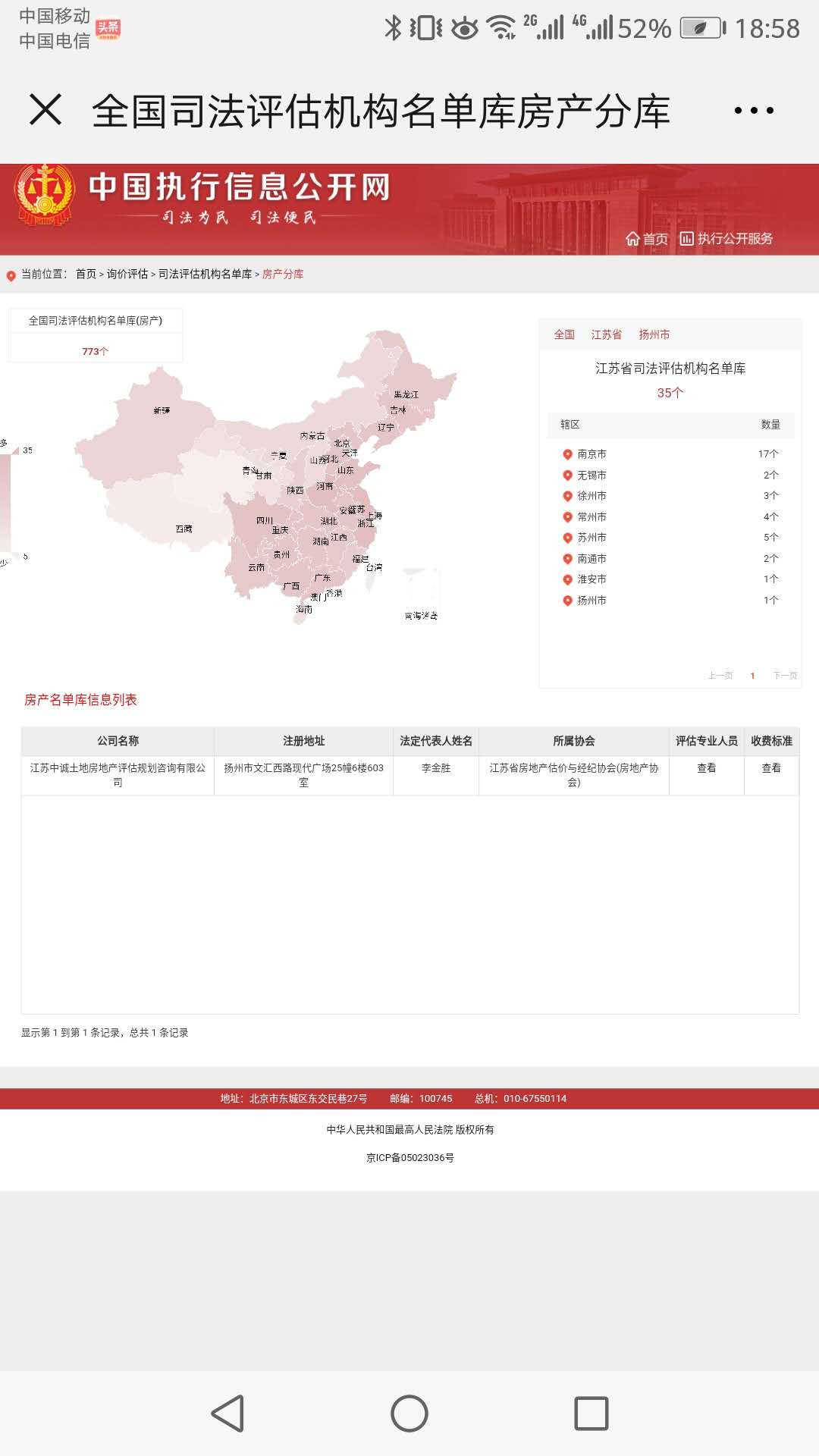819x1456 pixels.
Task: Click the national emblem logo
Action: click(x=45, y=195)
